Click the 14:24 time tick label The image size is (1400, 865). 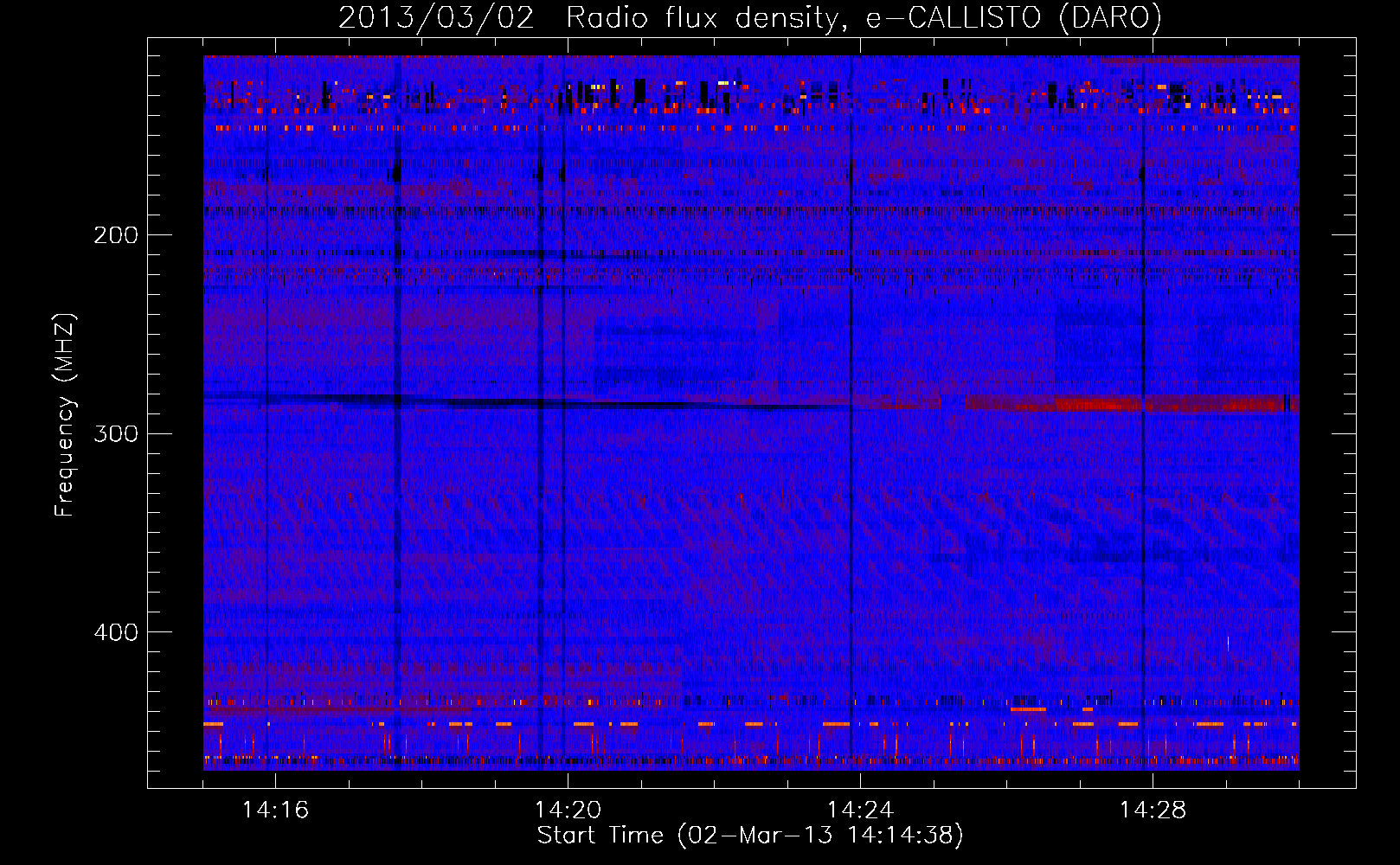coord(860,810)
